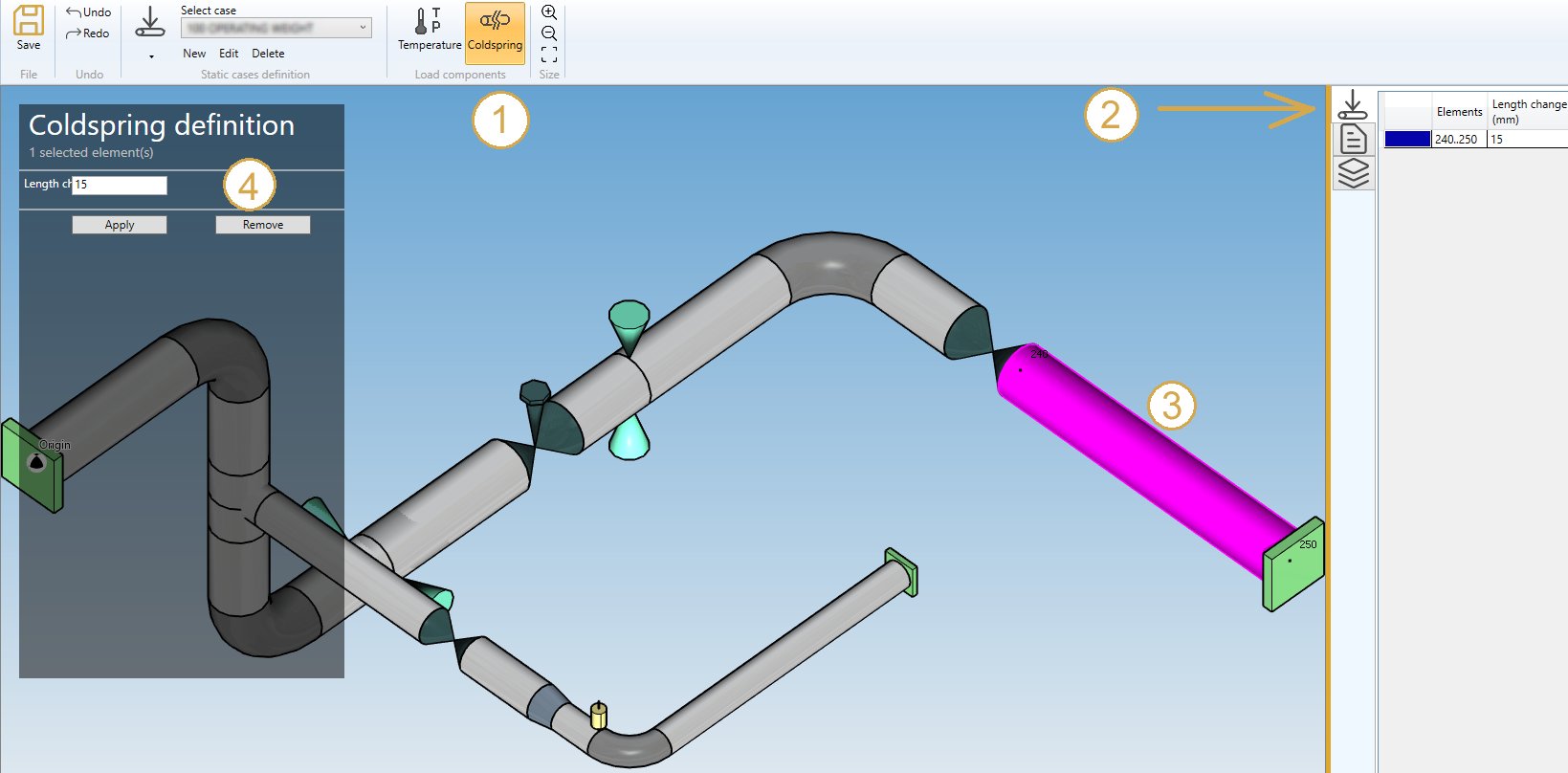
Task: Select the Elements cell 240..250
Action: click(1458, 139)
